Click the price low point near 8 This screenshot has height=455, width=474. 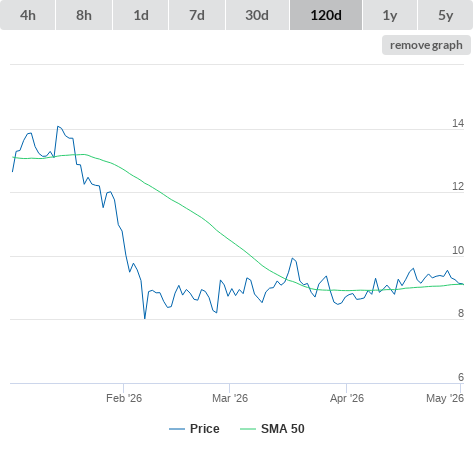145,318
